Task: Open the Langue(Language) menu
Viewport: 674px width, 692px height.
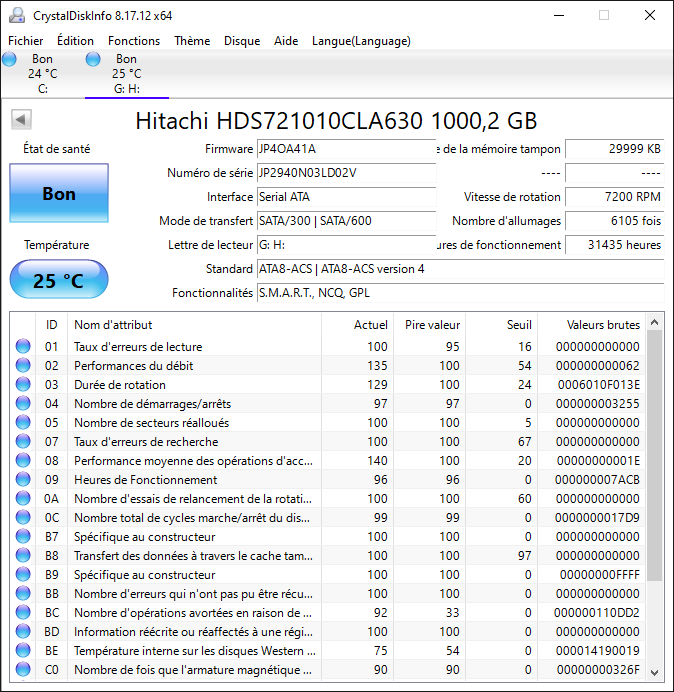Action: pyautogui.click(x=361, y=41)
